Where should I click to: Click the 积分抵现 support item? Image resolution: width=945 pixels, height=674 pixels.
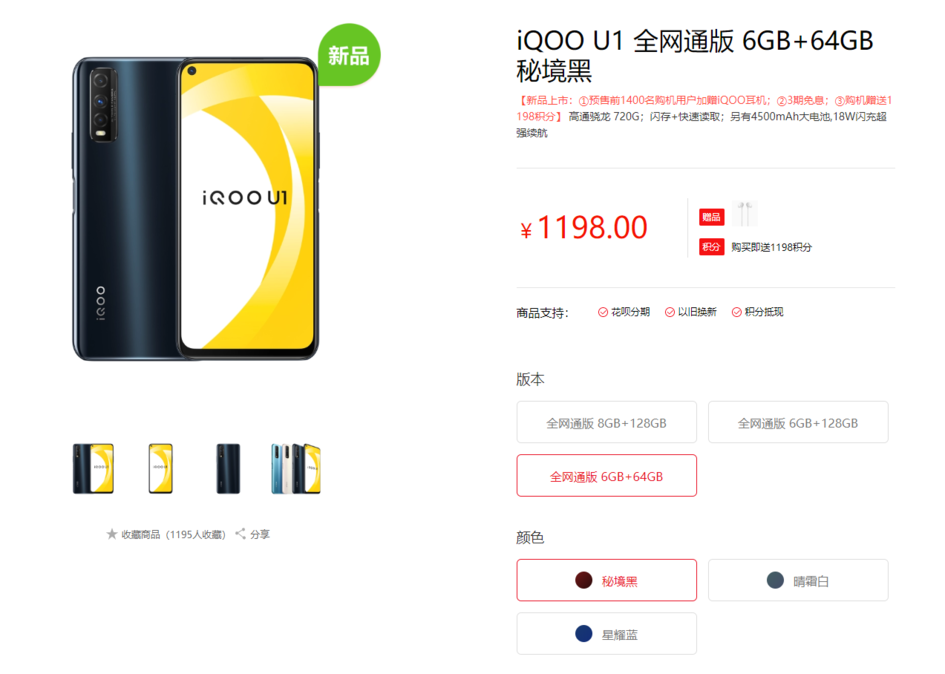click(x=758, y=312)
